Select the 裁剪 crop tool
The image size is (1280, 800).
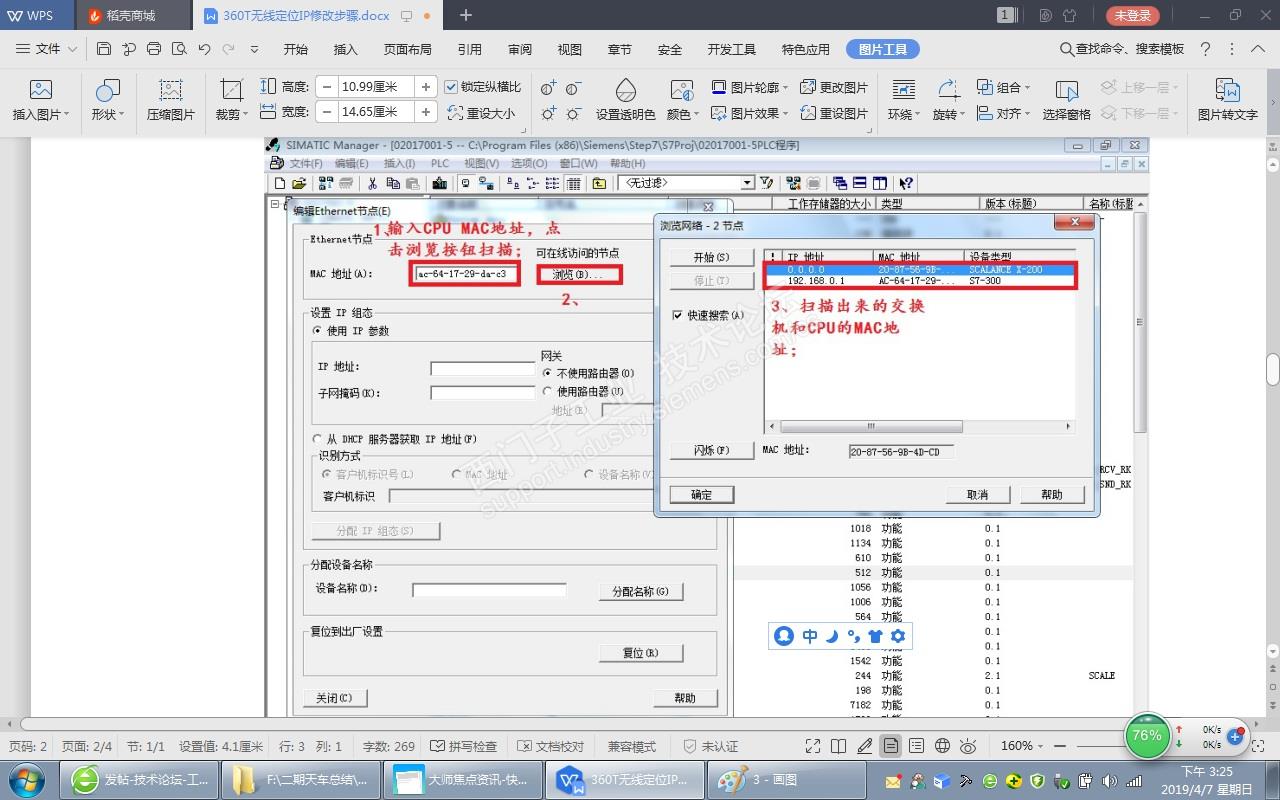tap(232, 101)
